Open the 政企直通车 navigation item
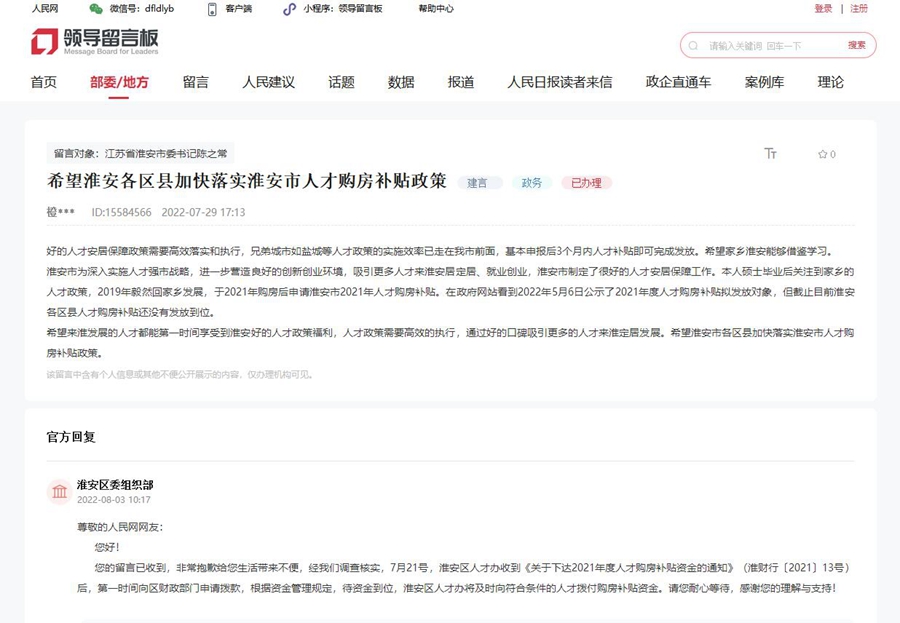Image resolution: width=900 pixels, height=623 pixels. coord(678,82)
